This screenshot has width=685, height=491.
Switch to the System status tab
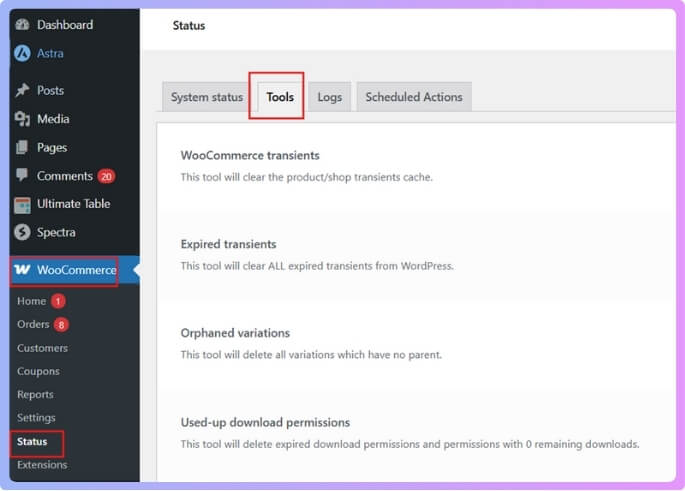[x=207, y=97]
